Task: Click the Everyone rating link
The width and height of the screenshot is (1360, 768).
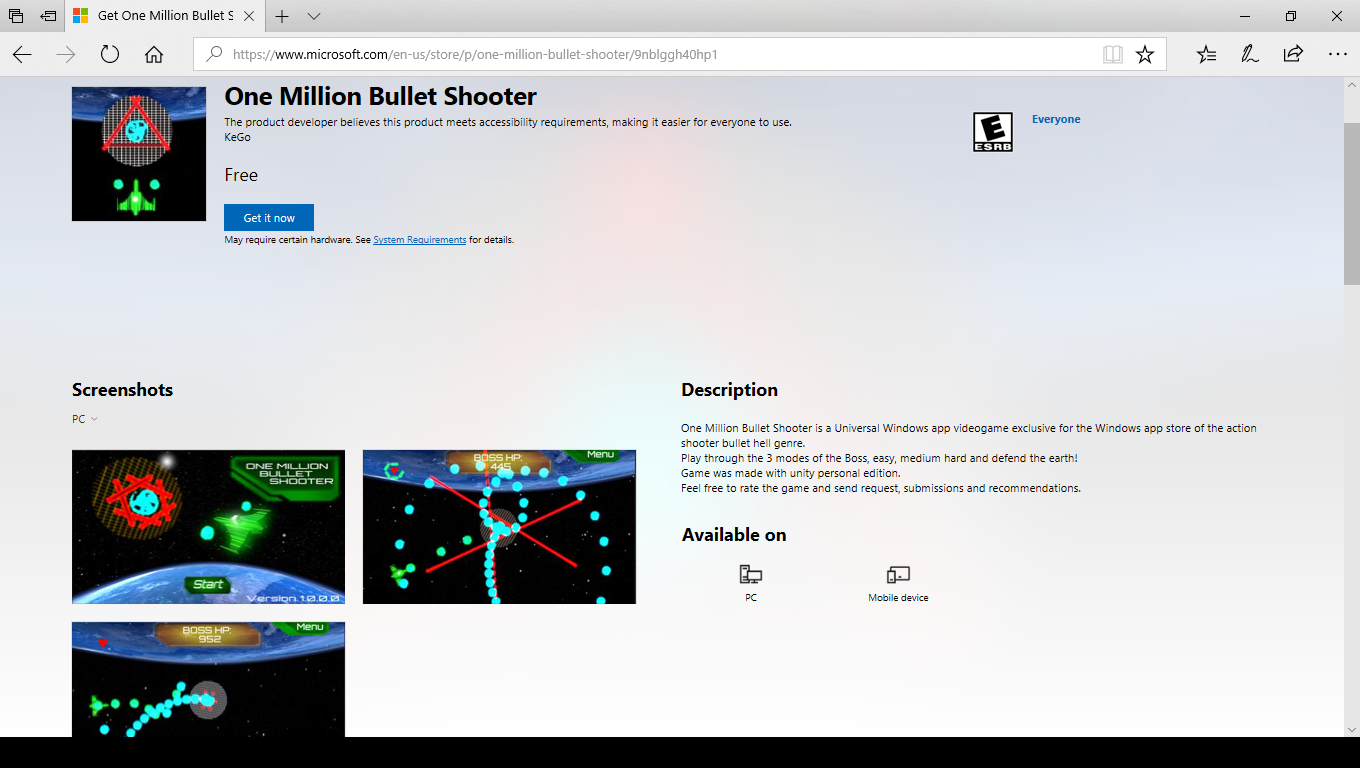Action: tap(1056, 119)
